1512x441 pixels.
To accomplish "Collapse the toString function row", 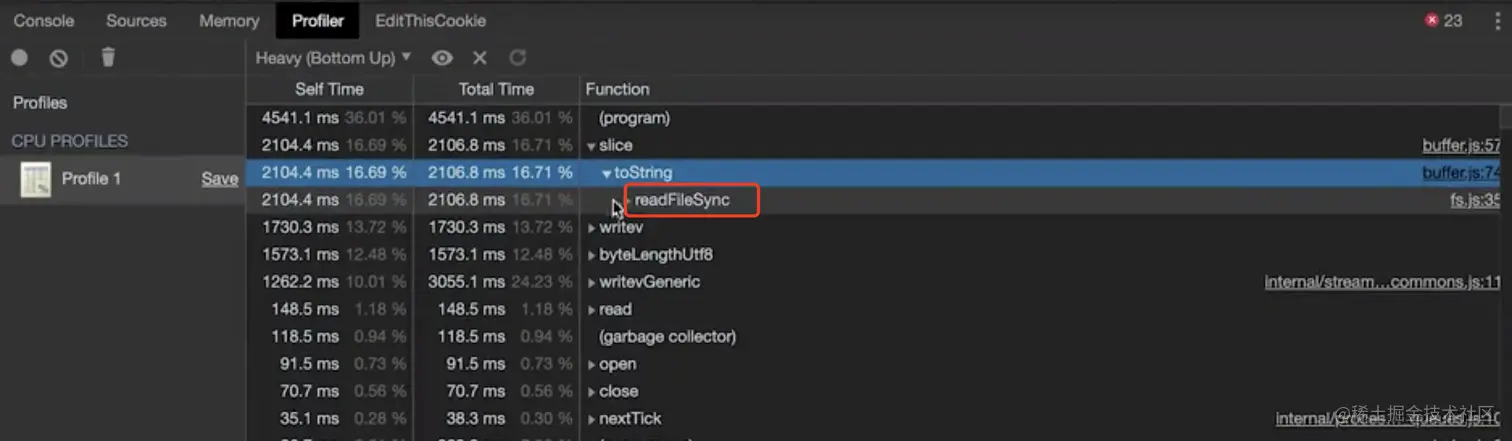I will pos(607,174).
